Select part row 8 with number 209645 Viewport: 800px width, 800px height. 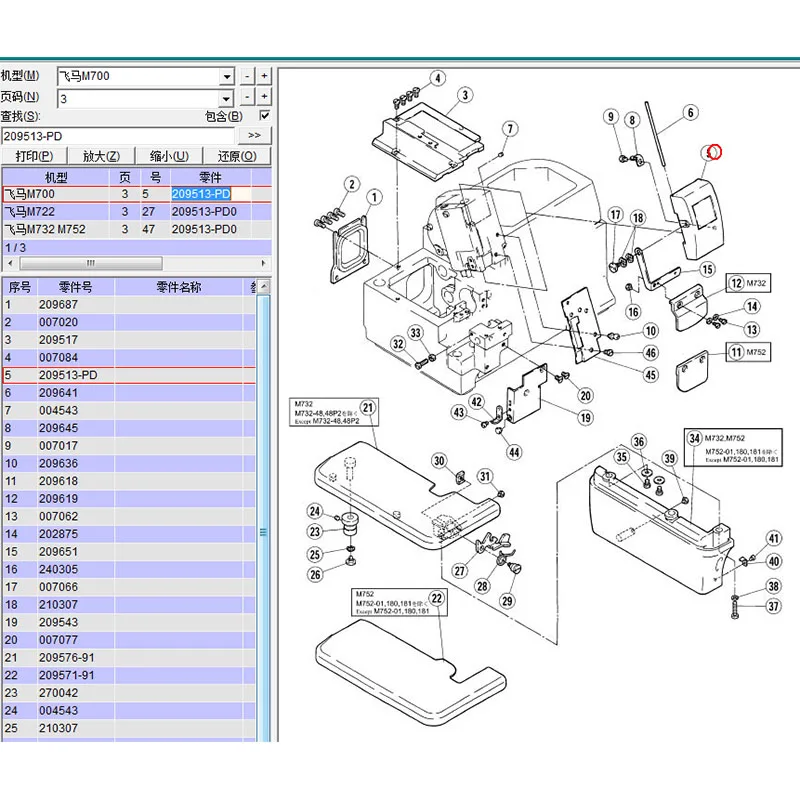(129, 428)
